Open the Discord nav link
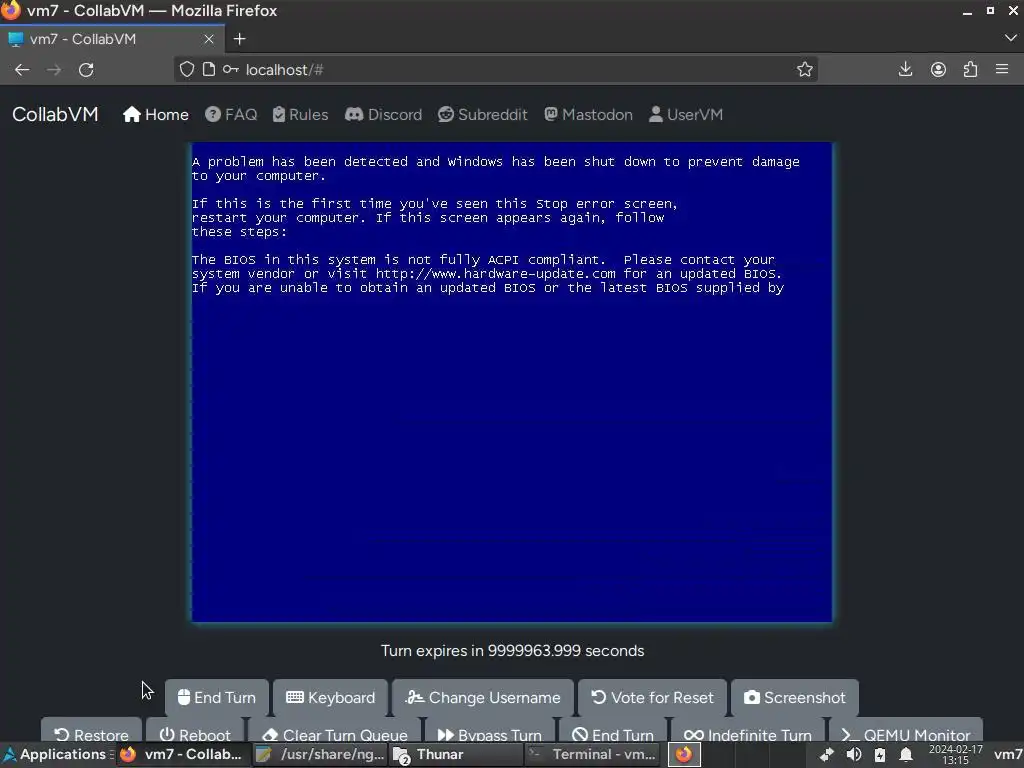 [383, 115]
